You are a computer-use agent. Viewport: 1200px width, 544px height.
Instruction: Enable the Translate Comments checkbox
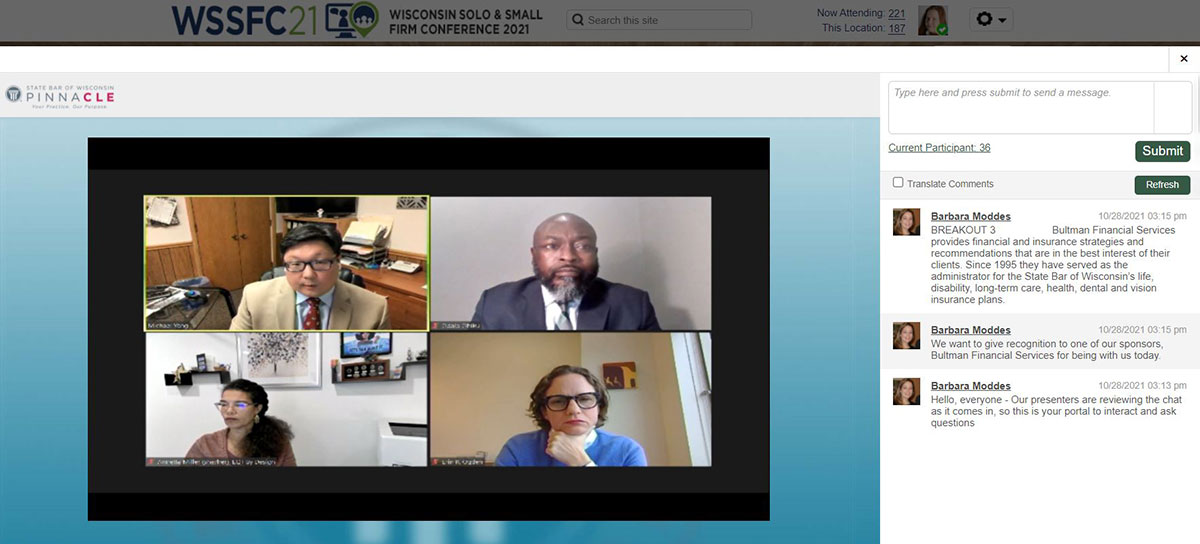[898, 183]
